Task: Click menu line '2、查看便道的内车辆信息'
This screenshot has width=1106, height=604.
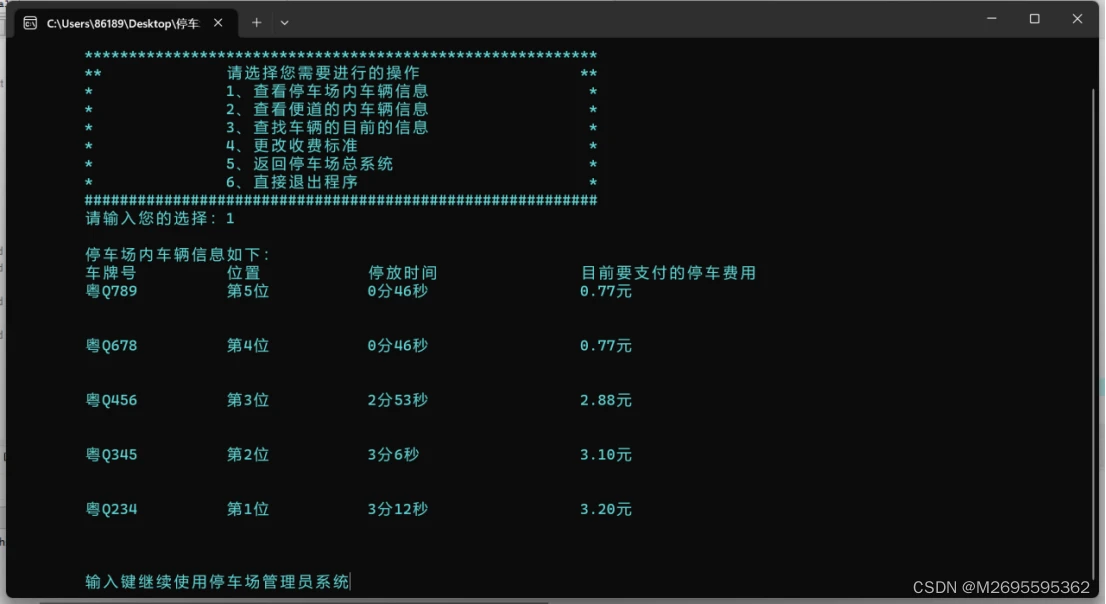Action: [327, 109]
